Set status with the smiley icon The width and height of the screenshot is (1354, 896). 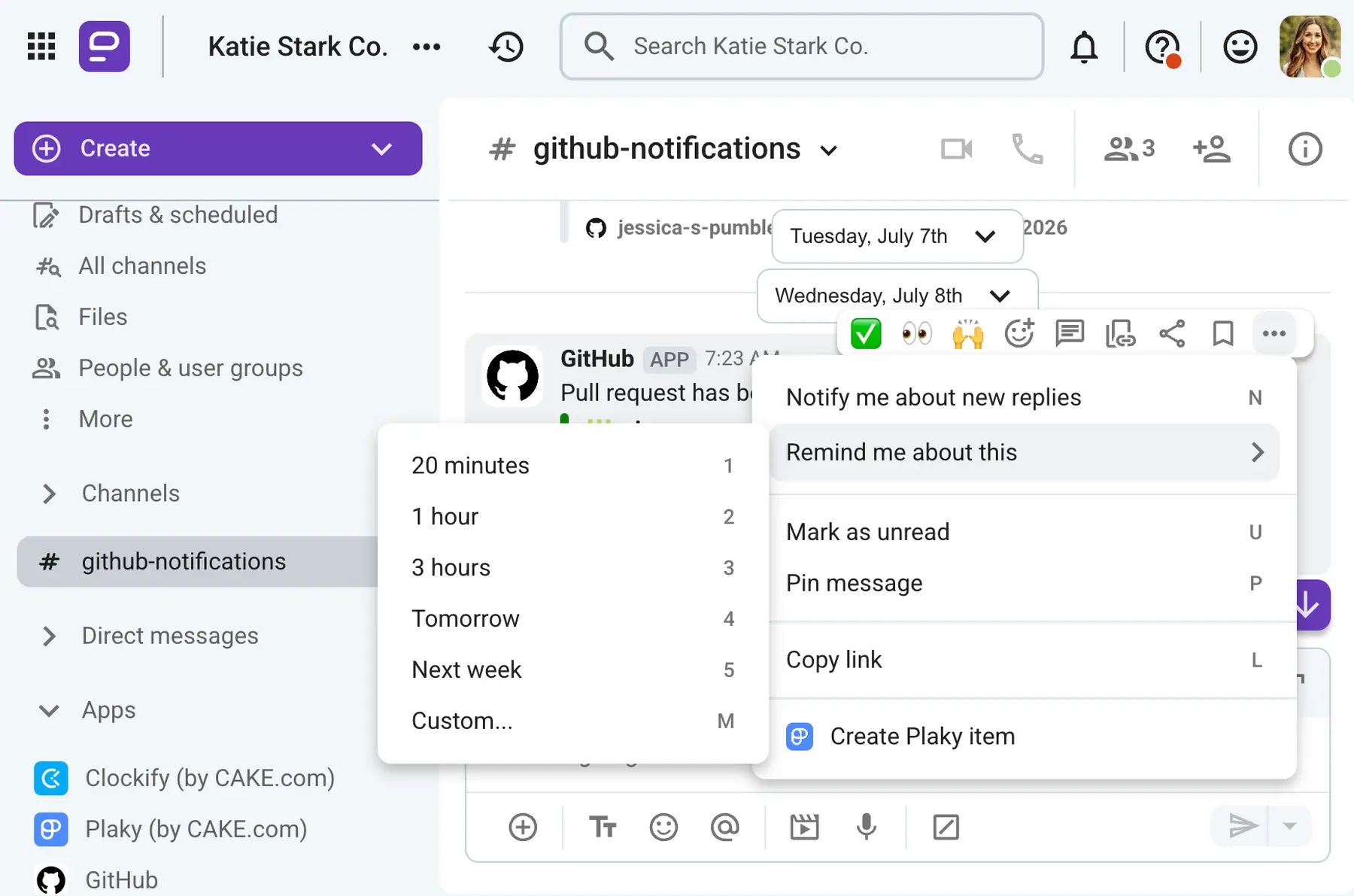pos(1240,47)
